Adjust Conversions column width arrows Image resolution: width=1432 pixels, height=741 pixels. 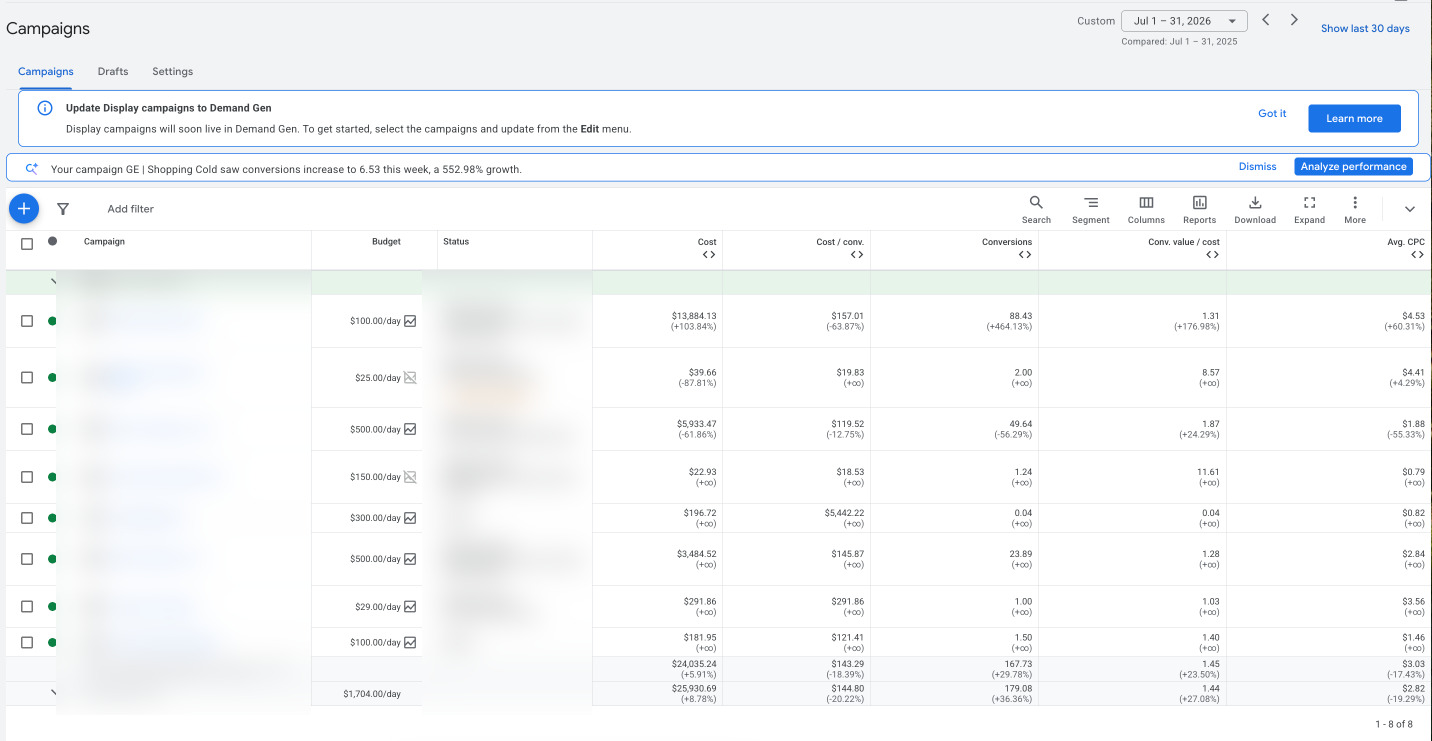1025,255
